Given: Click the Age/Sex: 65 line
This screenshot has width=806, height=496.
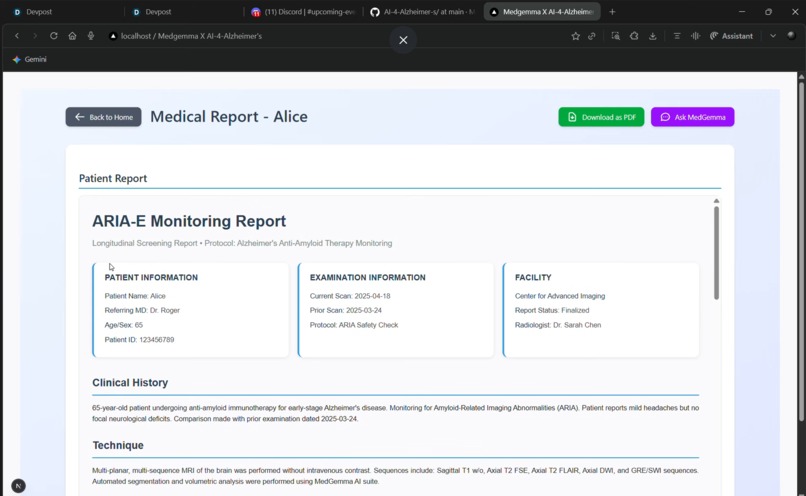Looking at the screenshot, I should coord(123,325).
